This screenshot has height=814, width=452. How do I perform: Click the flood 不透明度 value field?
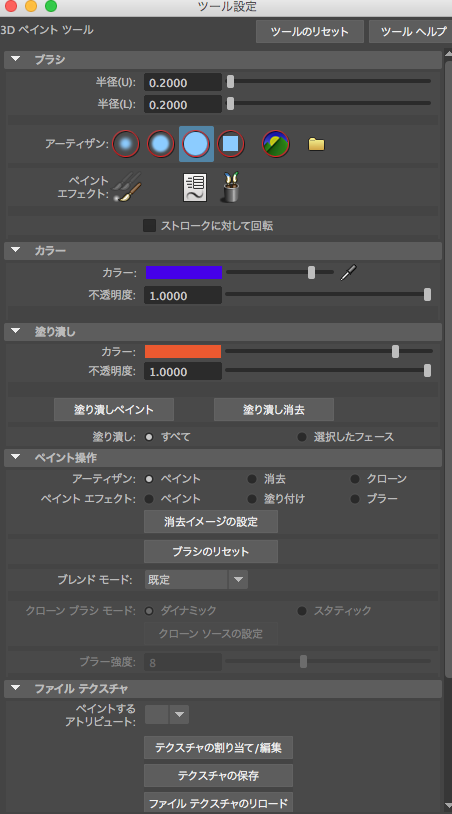click(183, 372)
